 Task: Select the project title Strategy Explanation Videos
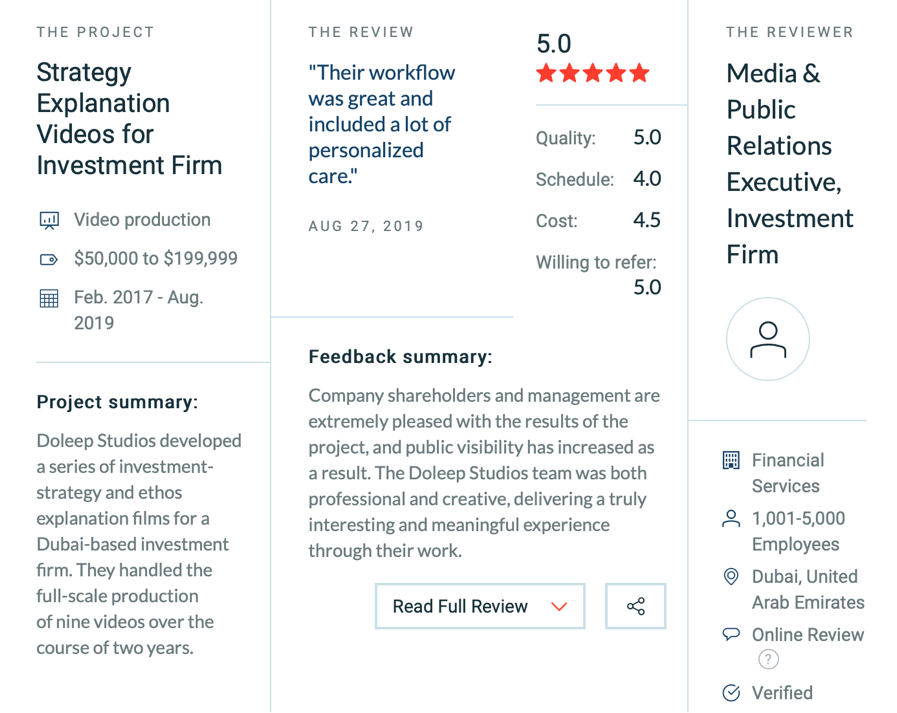pos(129,118)
